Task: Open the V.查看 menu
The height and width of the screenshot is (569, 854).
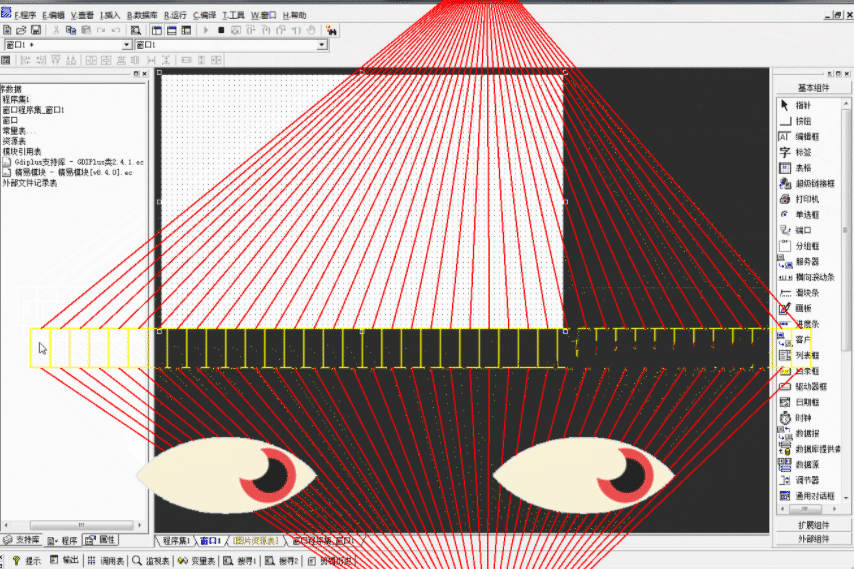Action: click(82, 15)
